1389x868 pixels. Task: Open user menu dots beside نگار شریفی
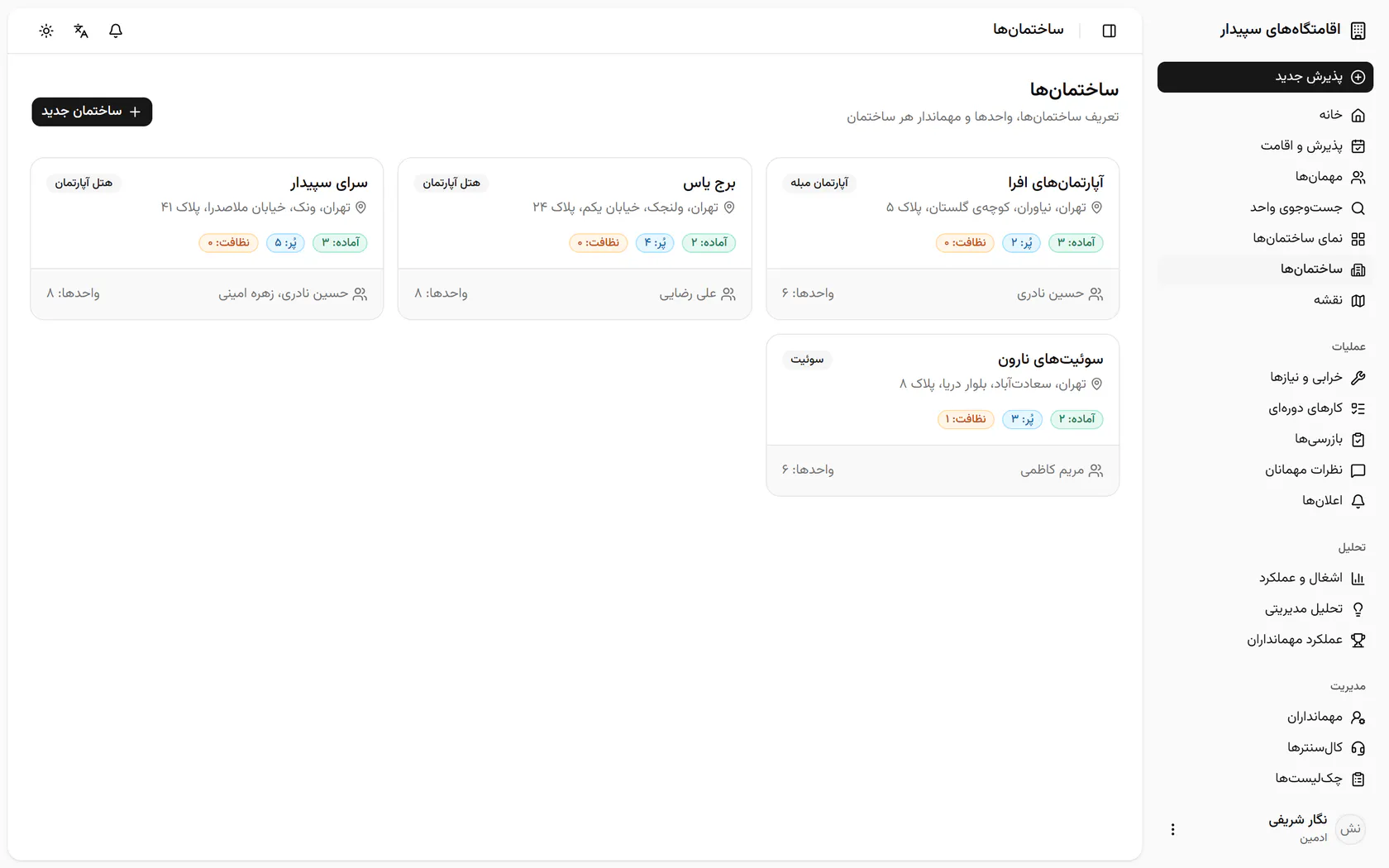(1172, 829)
